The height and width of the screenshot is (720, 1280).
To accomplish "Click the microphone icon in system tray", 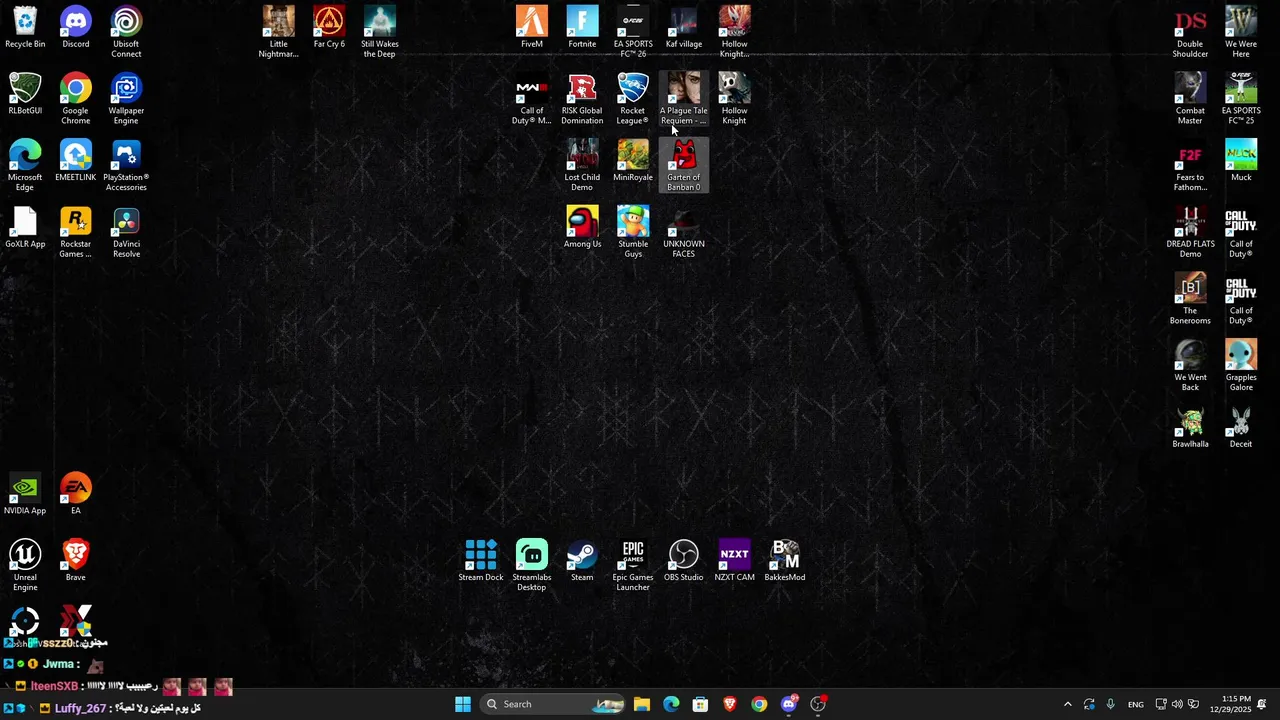I will pyautogui.click(x=1110, y=704).
